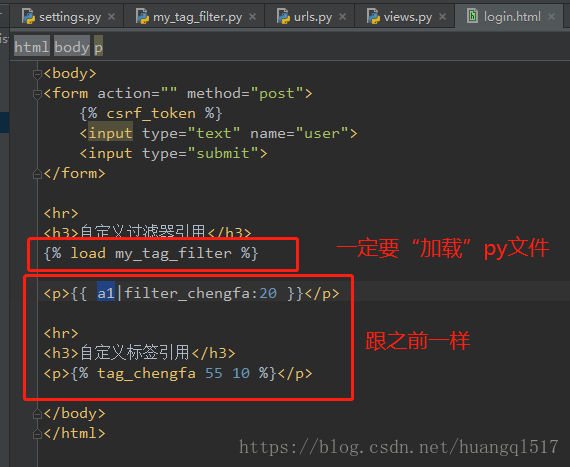Screen dimensions: 570x467
Task: Close the urls.py tab
Action: point(342,17)
